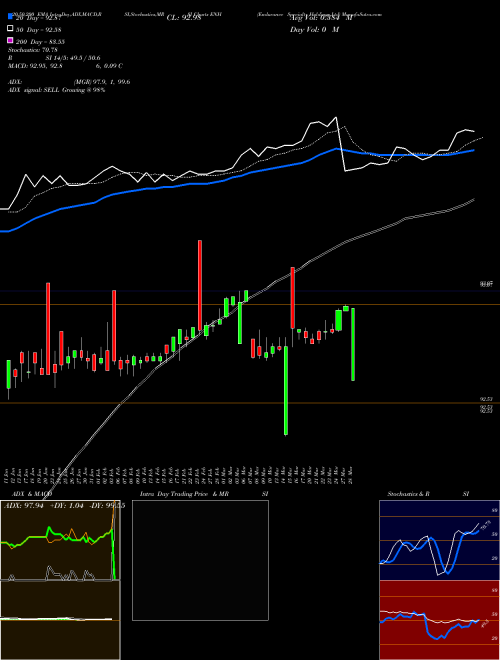
Task: Click the last green candlestick on the right
Action: click(x=353, y=344)
